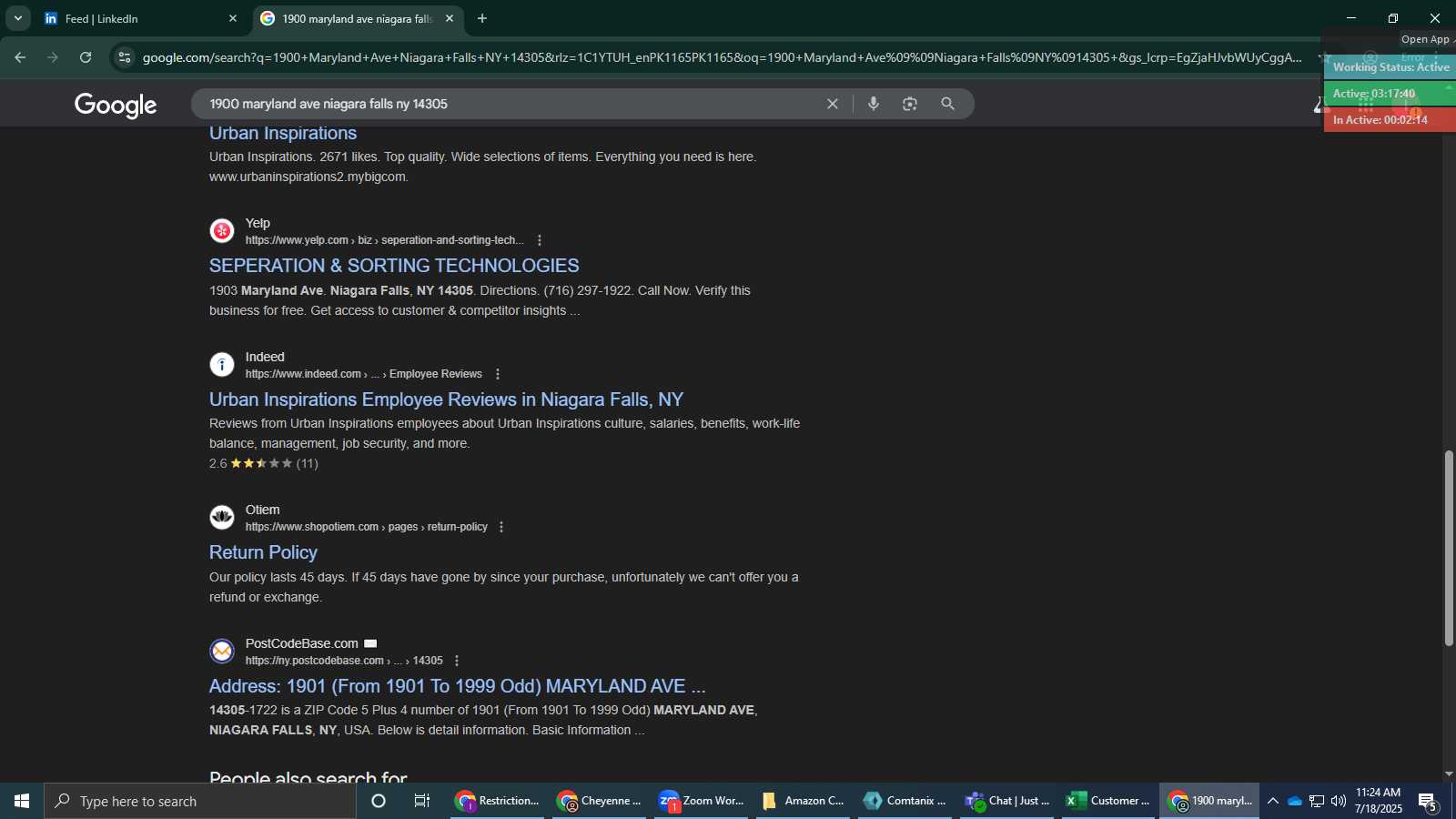Open Google Lens image search
This screenshot has width=1456, height=819.
pyautogui.click(x=910, y=104)
